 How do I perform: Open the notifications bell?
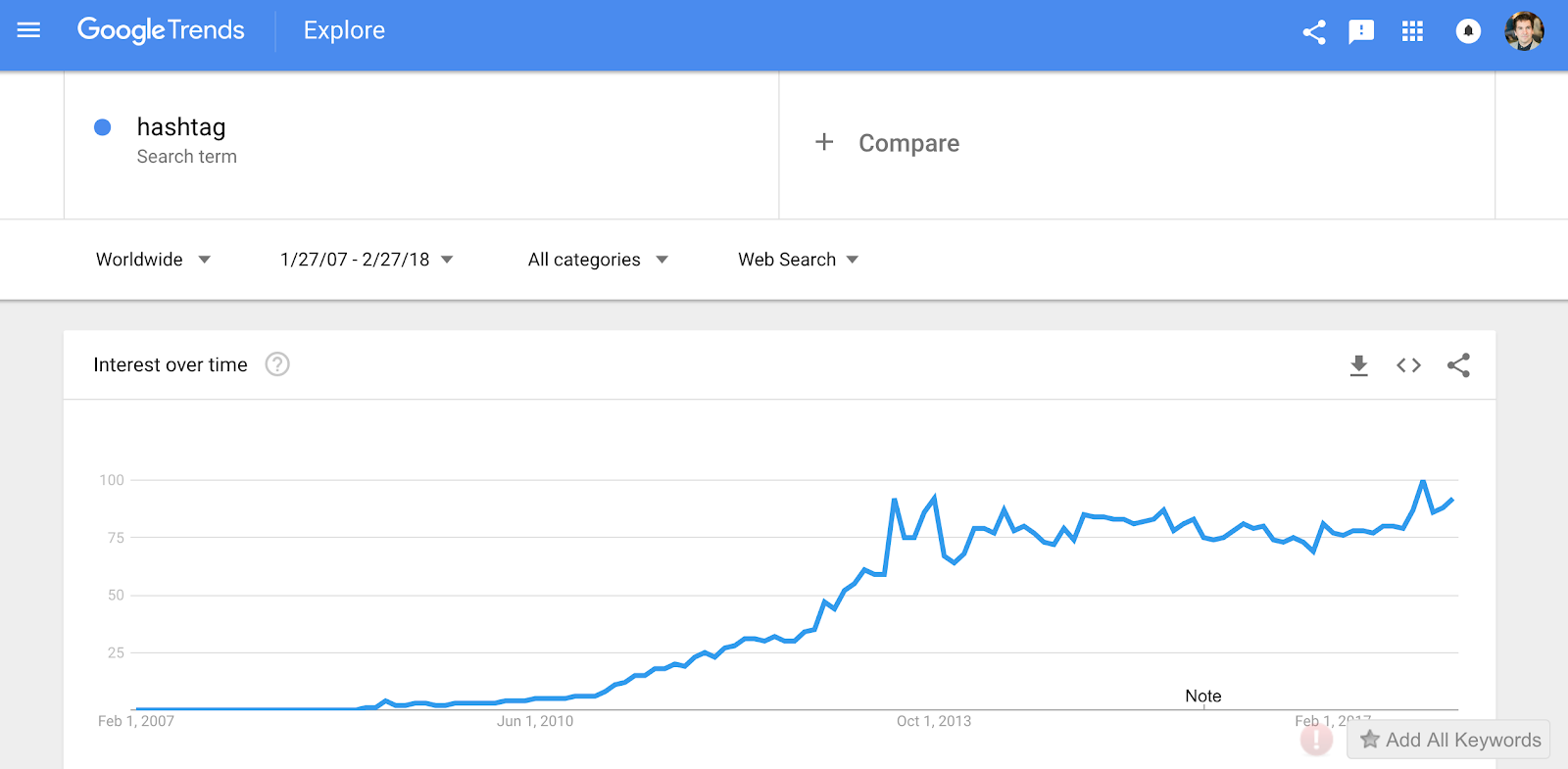tap(1467, 32)
